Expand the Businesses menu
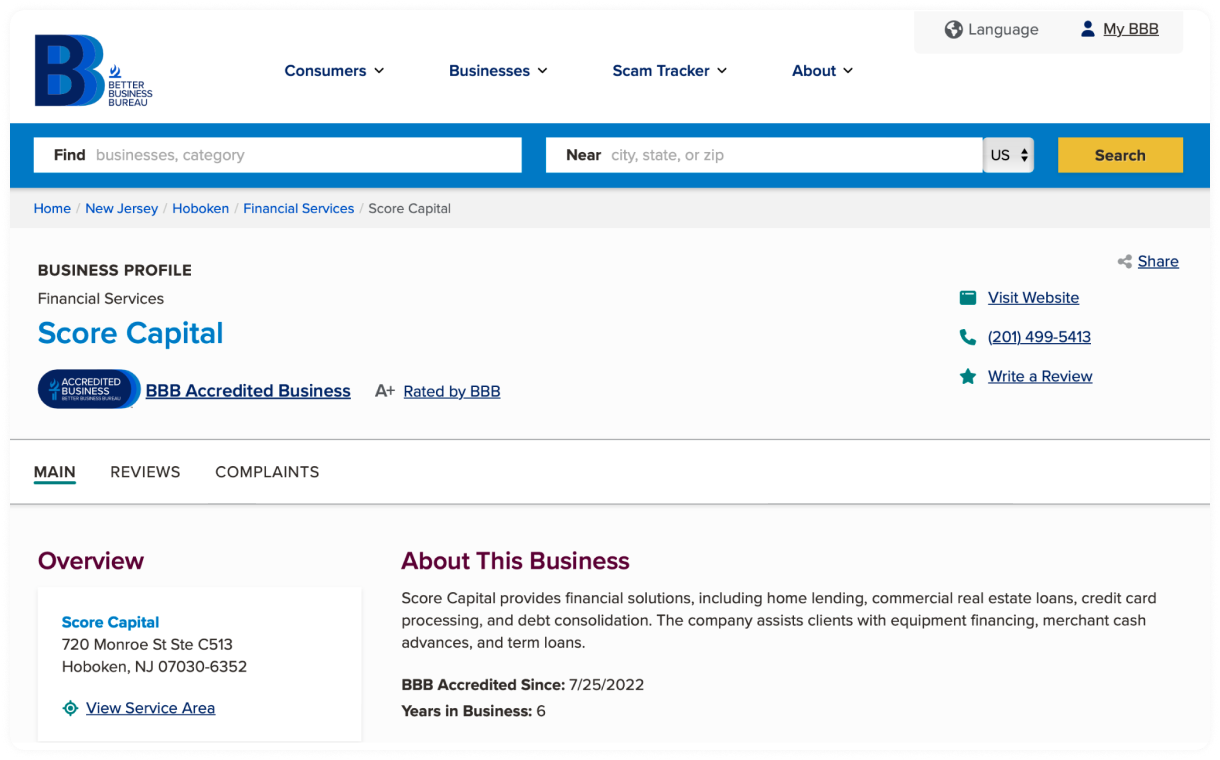 498,71
